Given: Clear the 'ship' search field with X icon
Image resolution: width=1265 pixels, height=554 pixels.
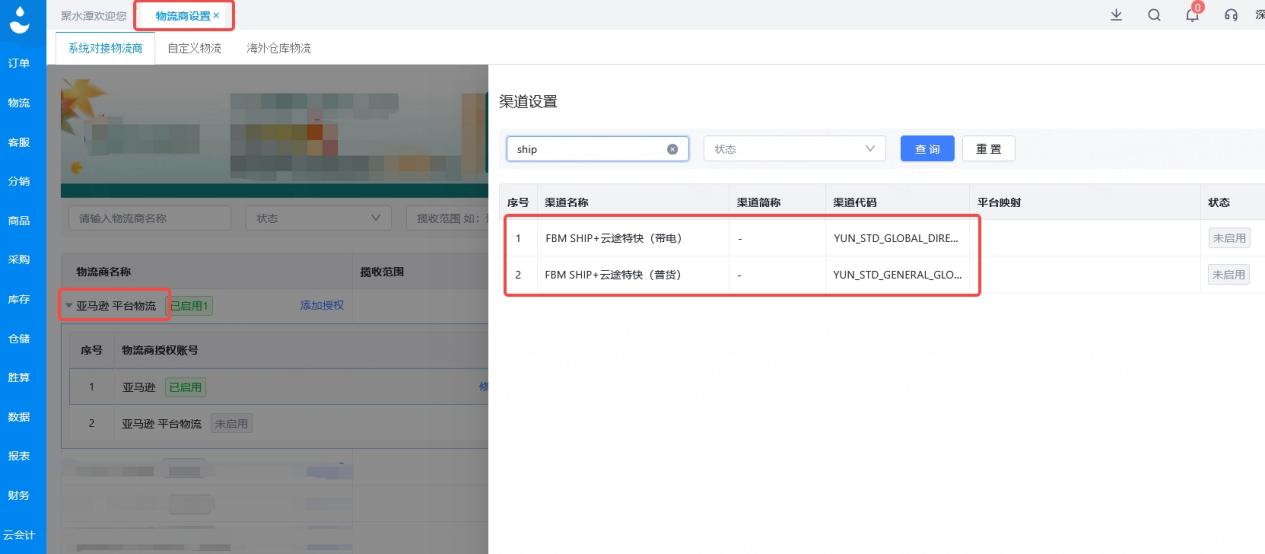Looking at the screenshot, I should [x=672, y=149].
